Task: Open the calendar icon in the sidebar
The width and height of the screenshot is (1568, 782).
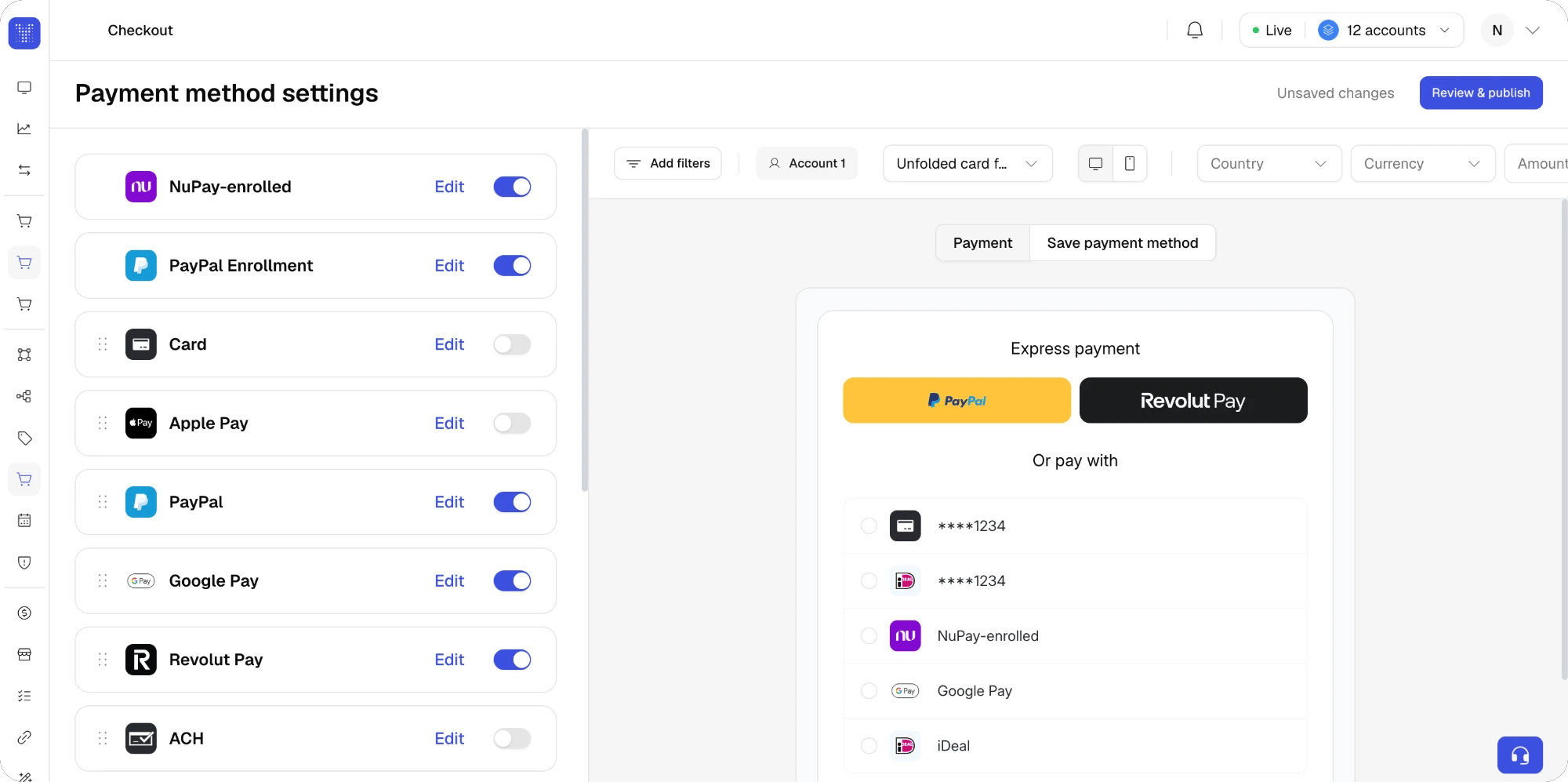Action: [24, 521]
